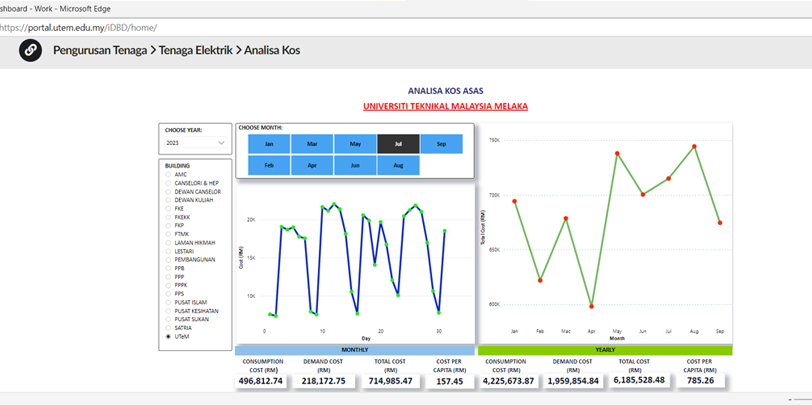Select DEWAN KULIAH building option
812x405 pixels.
[x=168, y=200]
